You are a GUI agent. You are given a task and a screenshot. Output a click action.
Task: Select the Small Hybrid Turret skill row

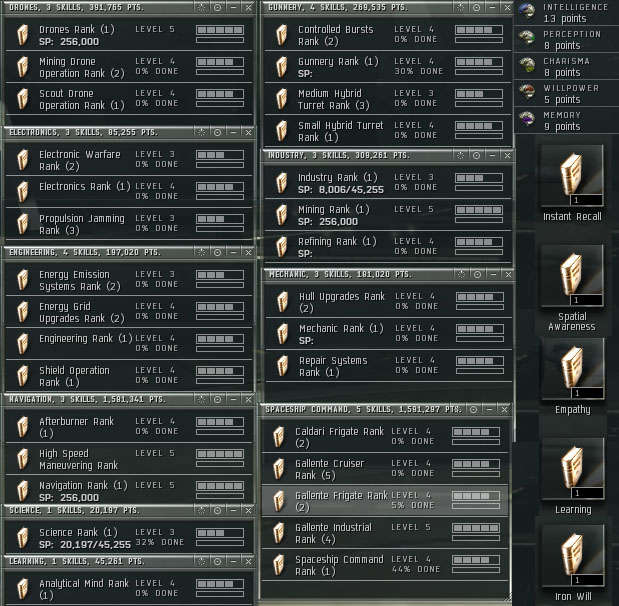388,131
